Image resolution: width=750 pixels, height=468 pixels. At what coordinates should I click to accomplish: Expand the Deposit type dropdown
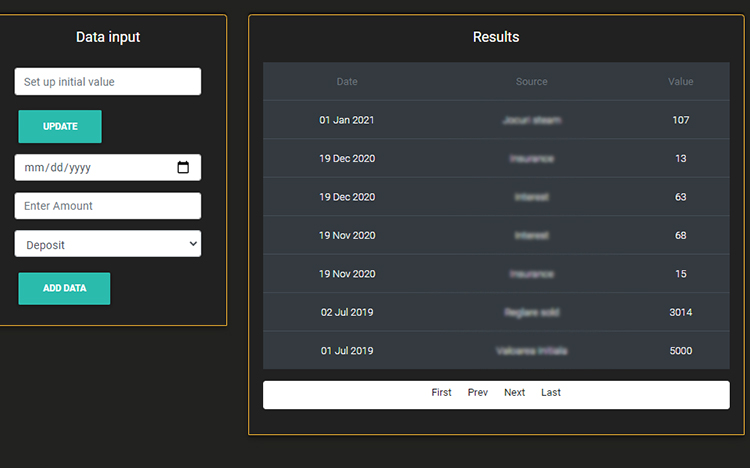point(107,244)
